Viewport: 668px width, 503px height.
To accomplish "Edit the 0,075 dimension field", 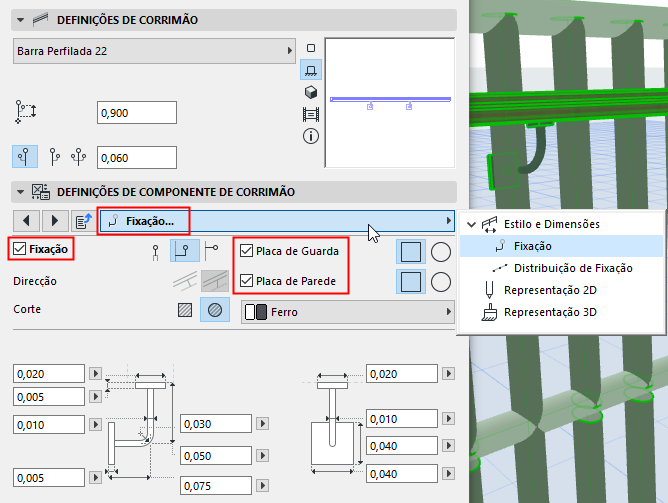I will [x=216, y=486].
